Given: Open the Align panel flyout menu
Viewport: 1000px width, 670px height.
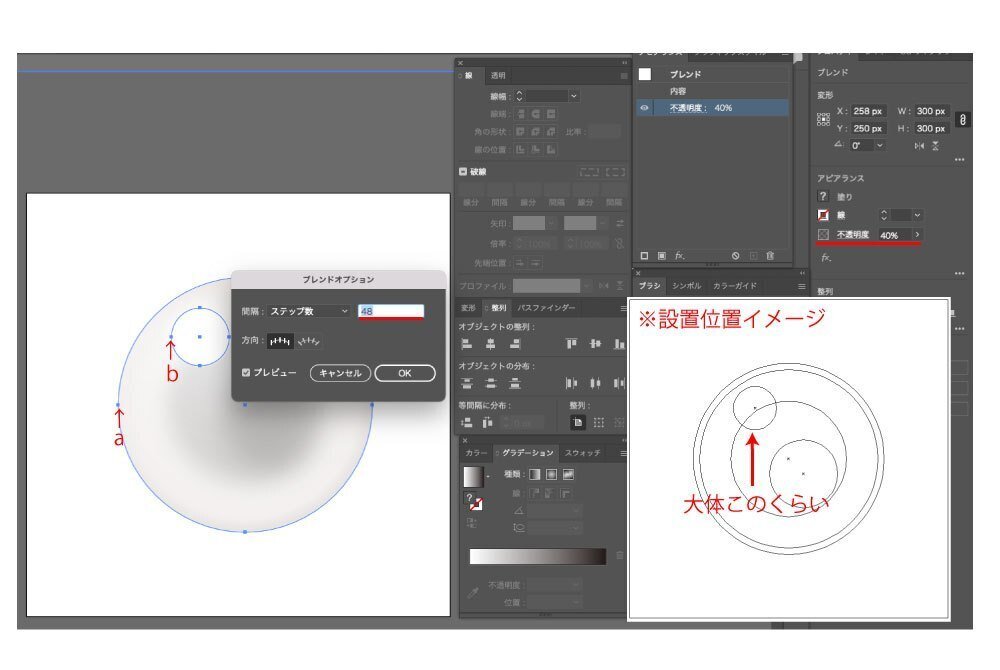Looking at the screenshot, I should (624, 308).
